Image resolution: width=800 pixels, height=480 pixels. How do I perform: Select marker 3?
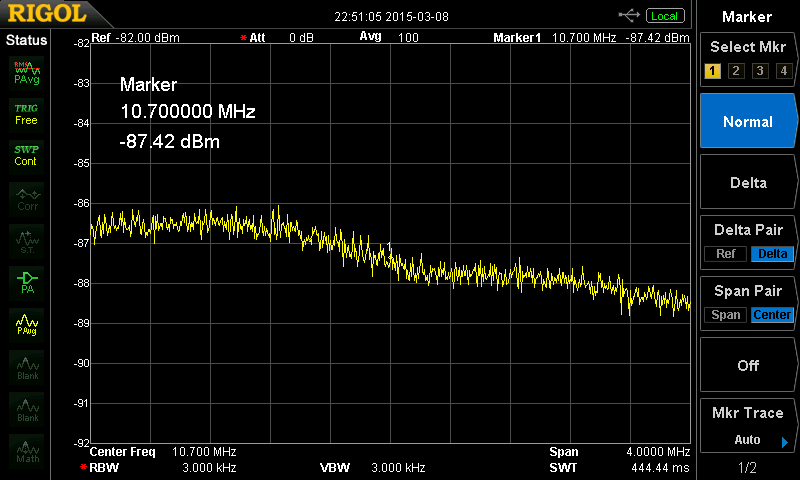tap(760, 71)
